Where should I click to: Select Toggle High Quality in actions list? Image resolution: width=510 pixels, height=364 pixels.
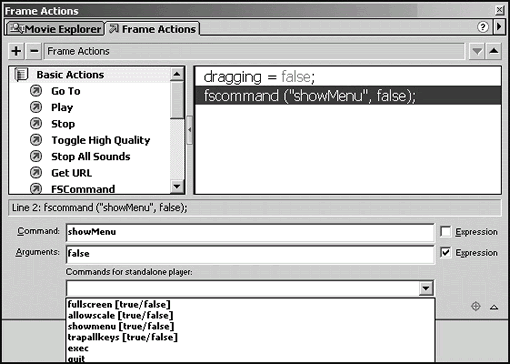click(101, 140)
